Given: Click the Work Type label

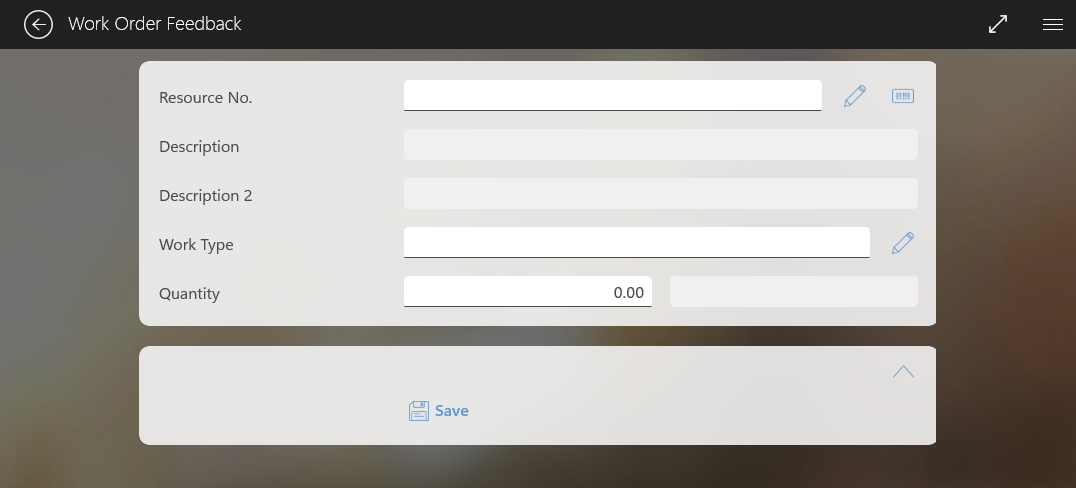Looking at the screenshot, I should click(196, 244).
